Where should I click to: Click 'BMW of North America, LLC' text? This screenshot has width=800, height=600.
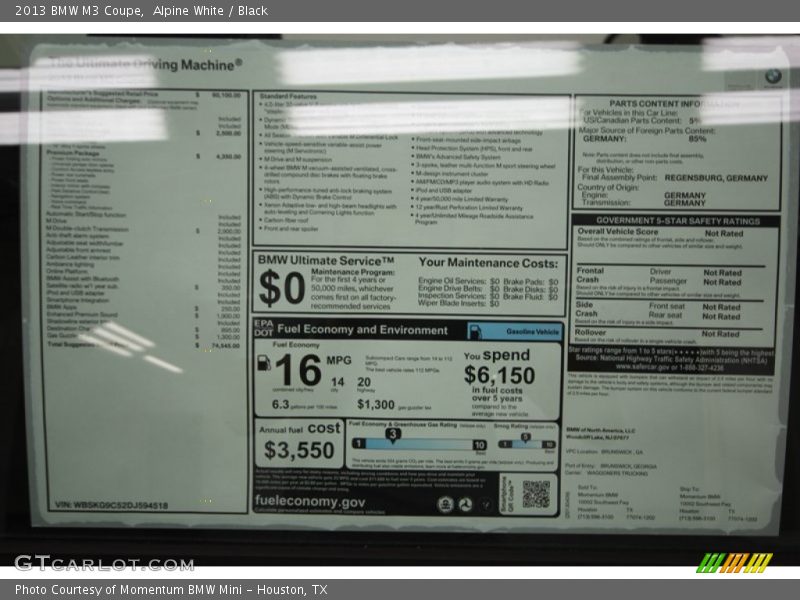click(x=601, y=431)
